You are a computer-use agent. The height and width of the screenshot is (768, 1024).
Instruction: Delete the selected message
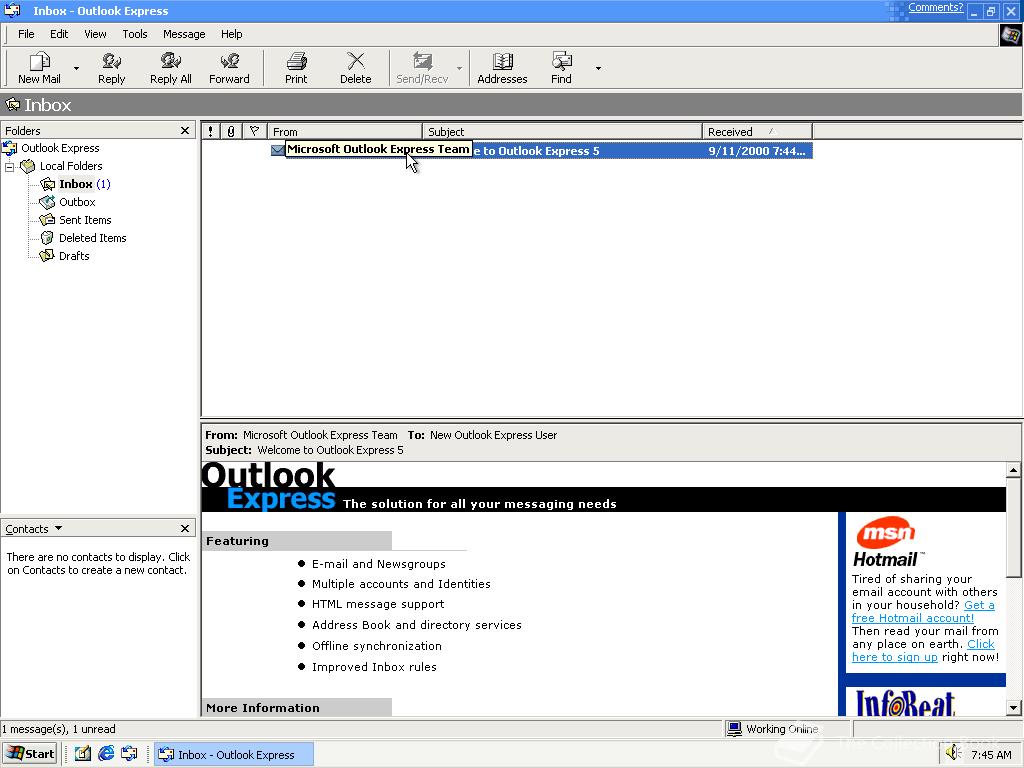tap(355, 67)
